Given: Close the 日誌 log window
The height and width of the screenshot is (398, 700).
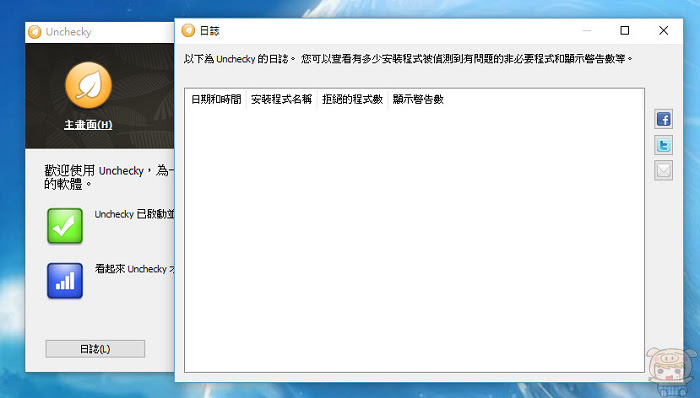Looking at the screenshot, I should pos(663,30).
